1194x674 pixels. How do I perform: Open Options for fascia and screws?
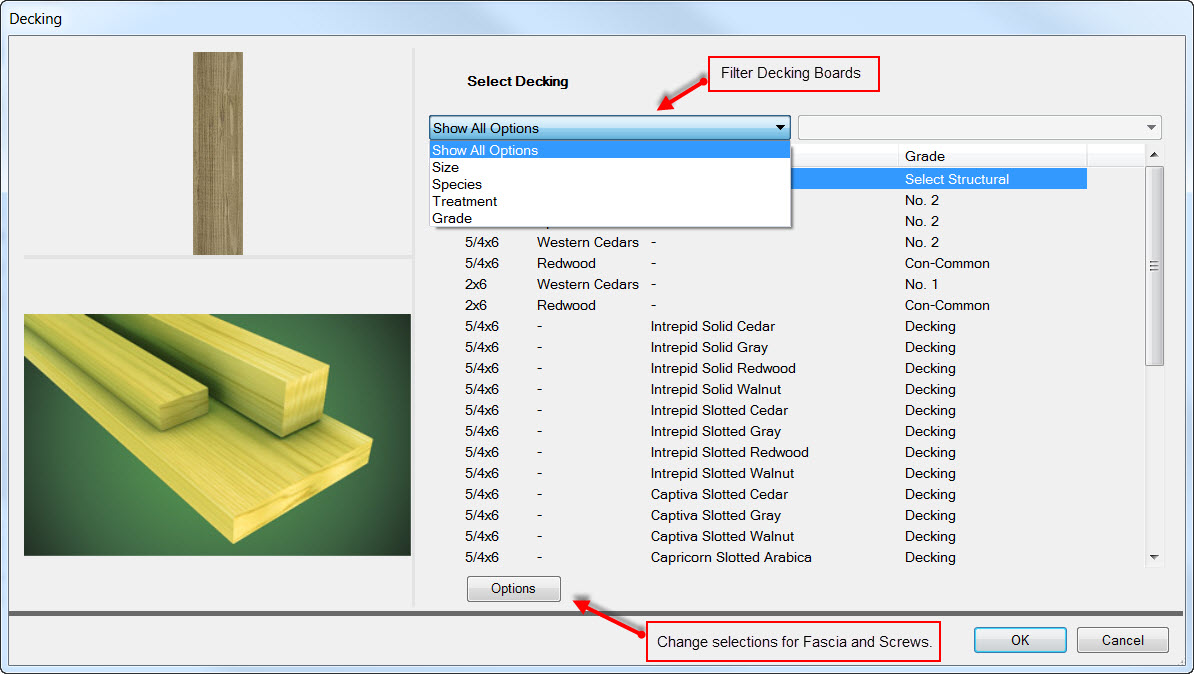(514, 589)
